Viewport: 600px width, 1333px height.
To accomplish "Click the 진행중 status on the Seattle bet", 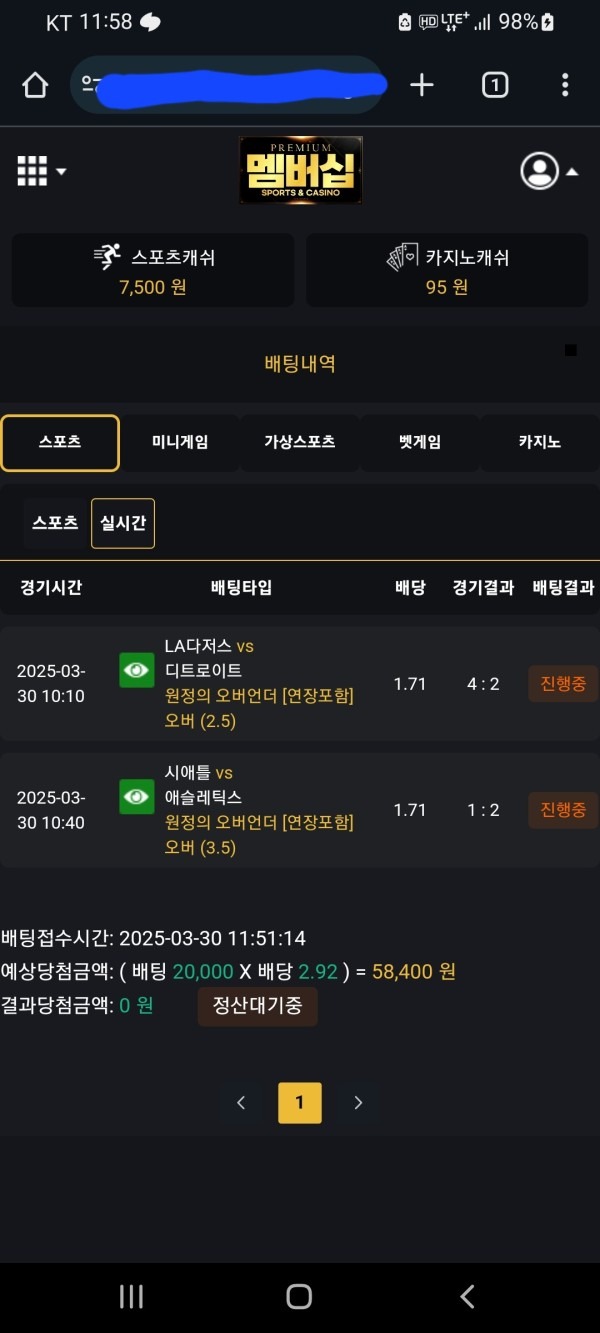I will pos(562,810).
